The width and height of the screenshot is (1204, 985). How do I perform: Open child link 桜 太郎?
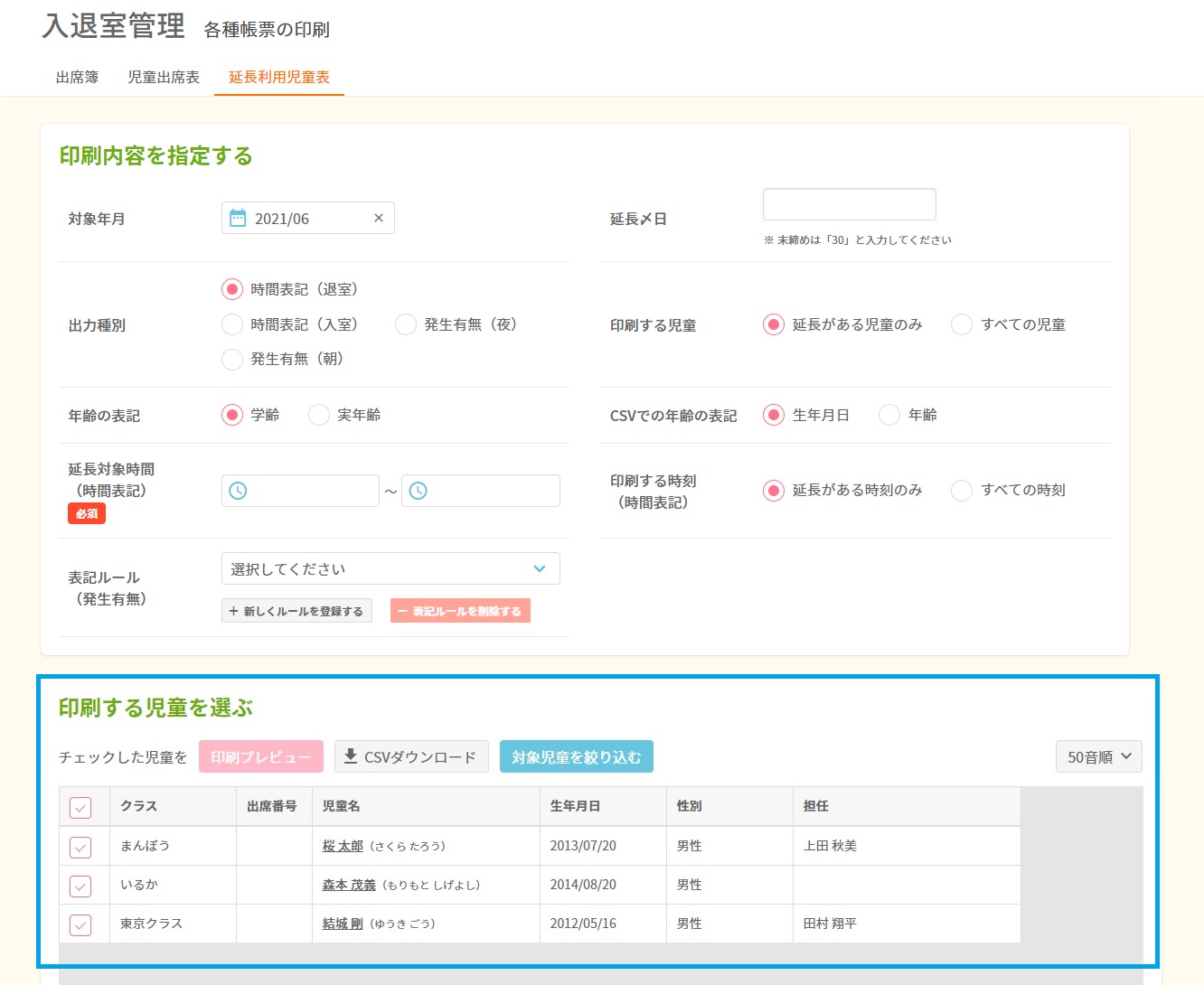(x=343, y=846)
